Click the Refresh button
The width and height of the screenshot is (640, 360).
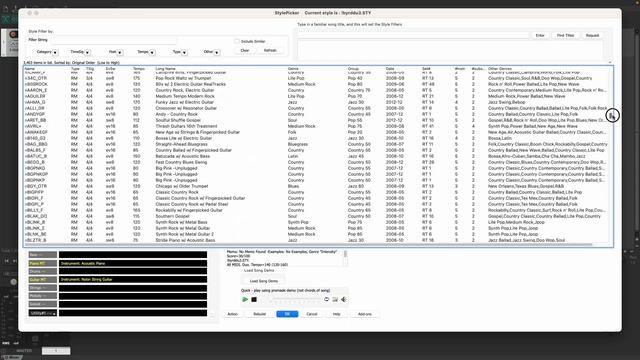[270, 51]
